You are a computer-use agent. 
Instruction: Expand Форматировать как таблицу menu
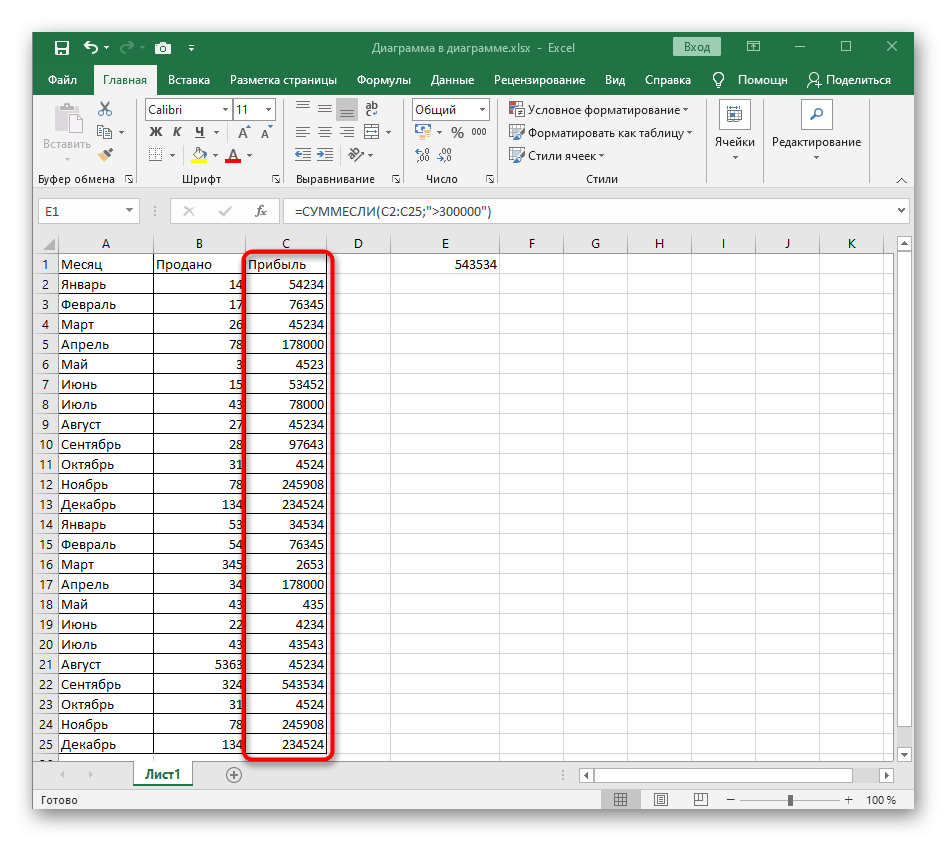tap(600, 133)
